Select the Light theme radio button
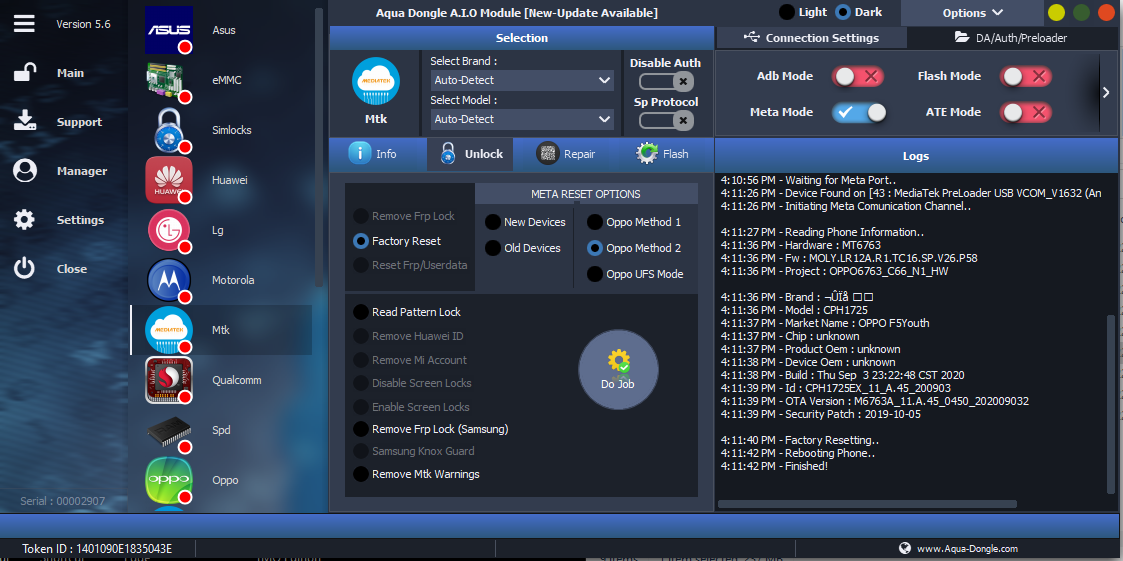This screenshot has width=1123, height=561. [787, 12]
